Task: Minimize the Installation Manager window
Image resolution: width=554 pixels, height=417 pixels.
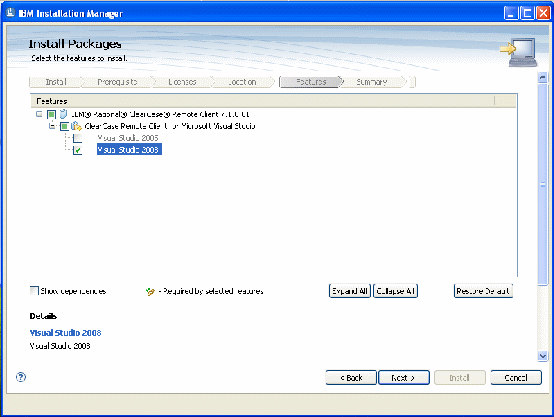Action: tap(511, 13)
